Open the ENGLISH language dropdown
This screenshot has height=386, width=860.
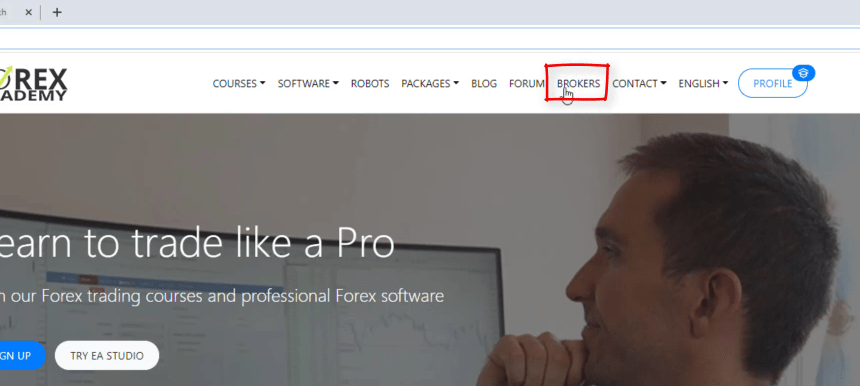point(703,83)
